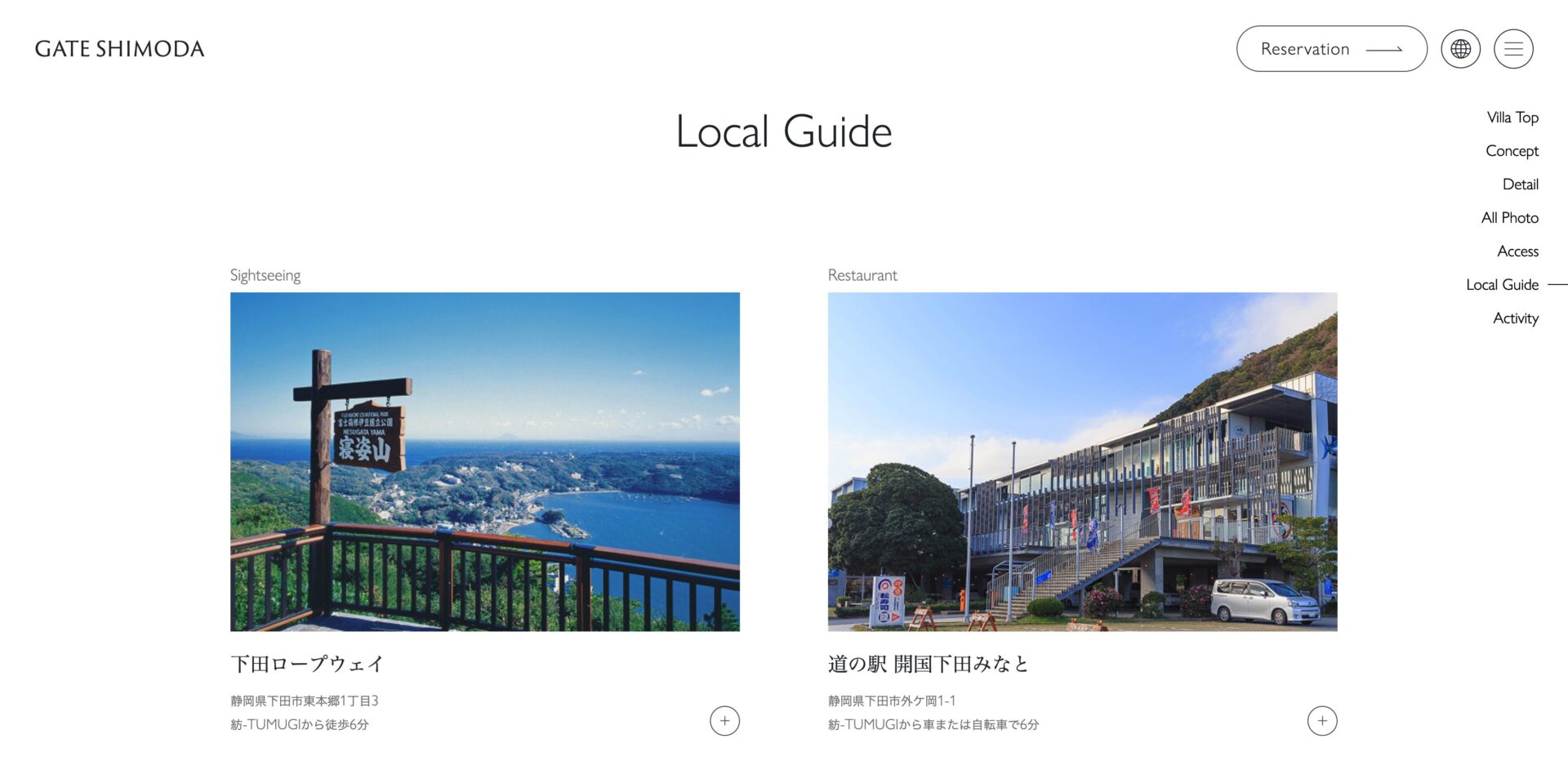Expand details for 下田ロープウェイ with plus icon
Image resolution: width=1568 pixels, height=783 pixels.
tap(724, 721)
